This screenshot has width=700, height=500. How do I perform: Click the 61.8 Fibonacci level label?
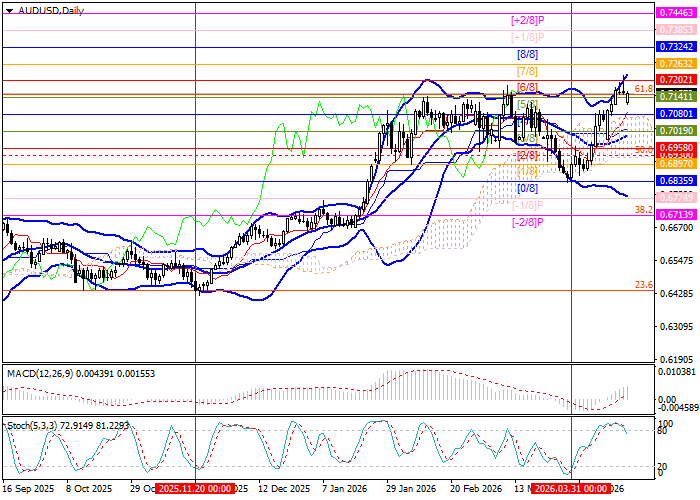click(643, 89)
